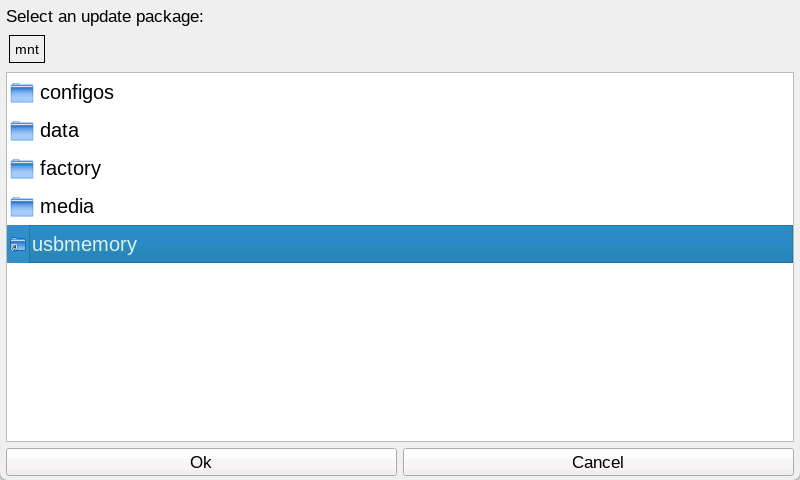Click the usbmemory shortcut folder icon
The width and height of the screenshot is (800, 480).
(18, 244)
